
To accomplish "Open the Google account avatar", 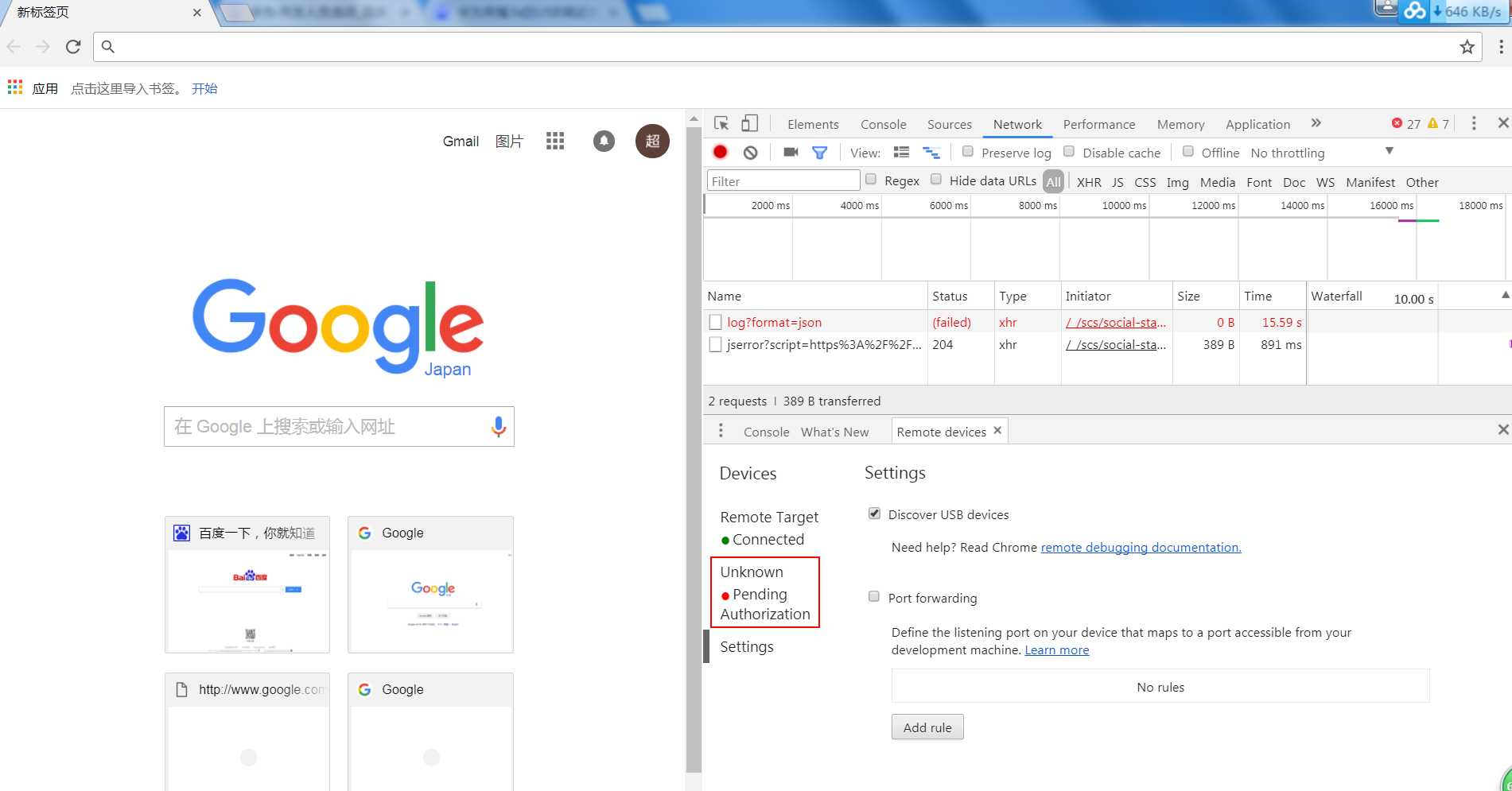I will [652, 141].
